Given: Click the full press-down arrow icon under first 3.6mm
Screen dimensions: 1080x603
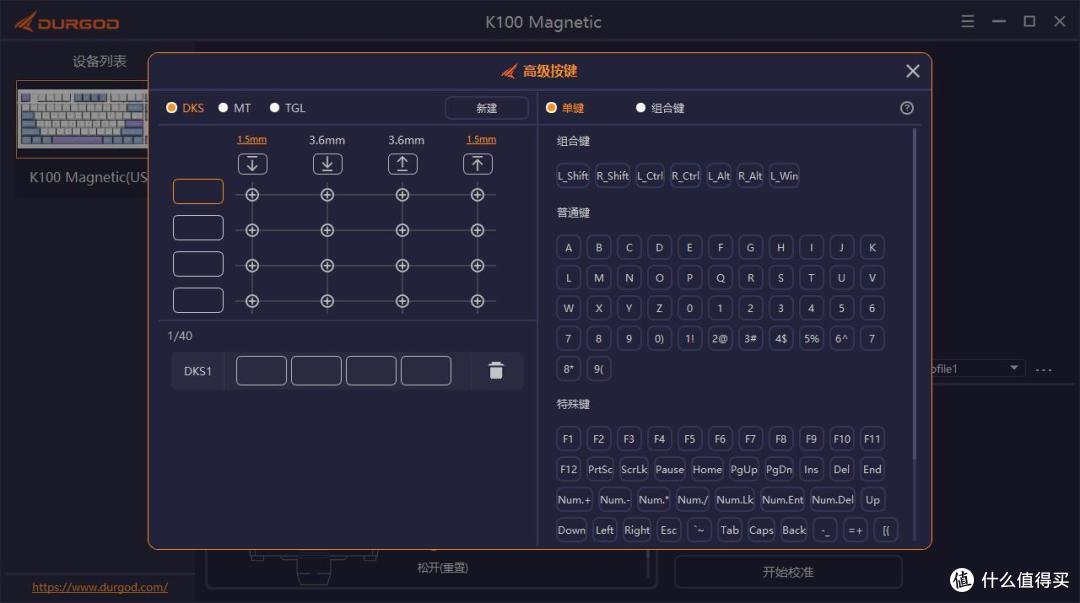Looking at the screenshot, I should point(327,164).
